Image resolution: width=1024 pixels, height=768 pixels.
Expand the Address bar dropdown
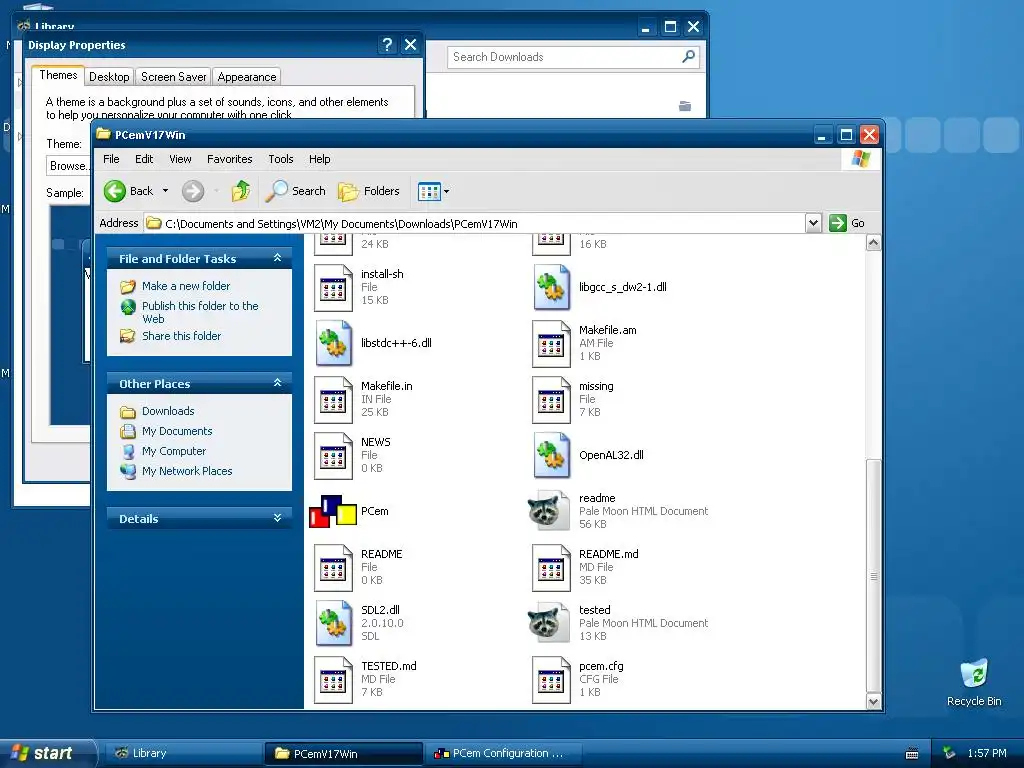813,223
